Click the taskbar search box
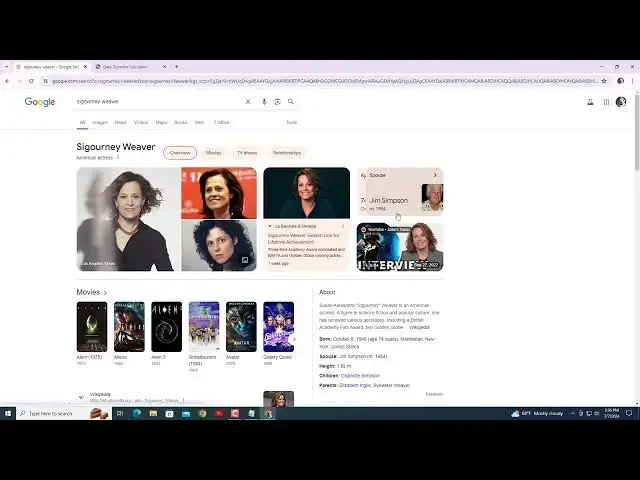Image resolution: width=640 pixels, height=480 pixels. click(x=64, y=413)
